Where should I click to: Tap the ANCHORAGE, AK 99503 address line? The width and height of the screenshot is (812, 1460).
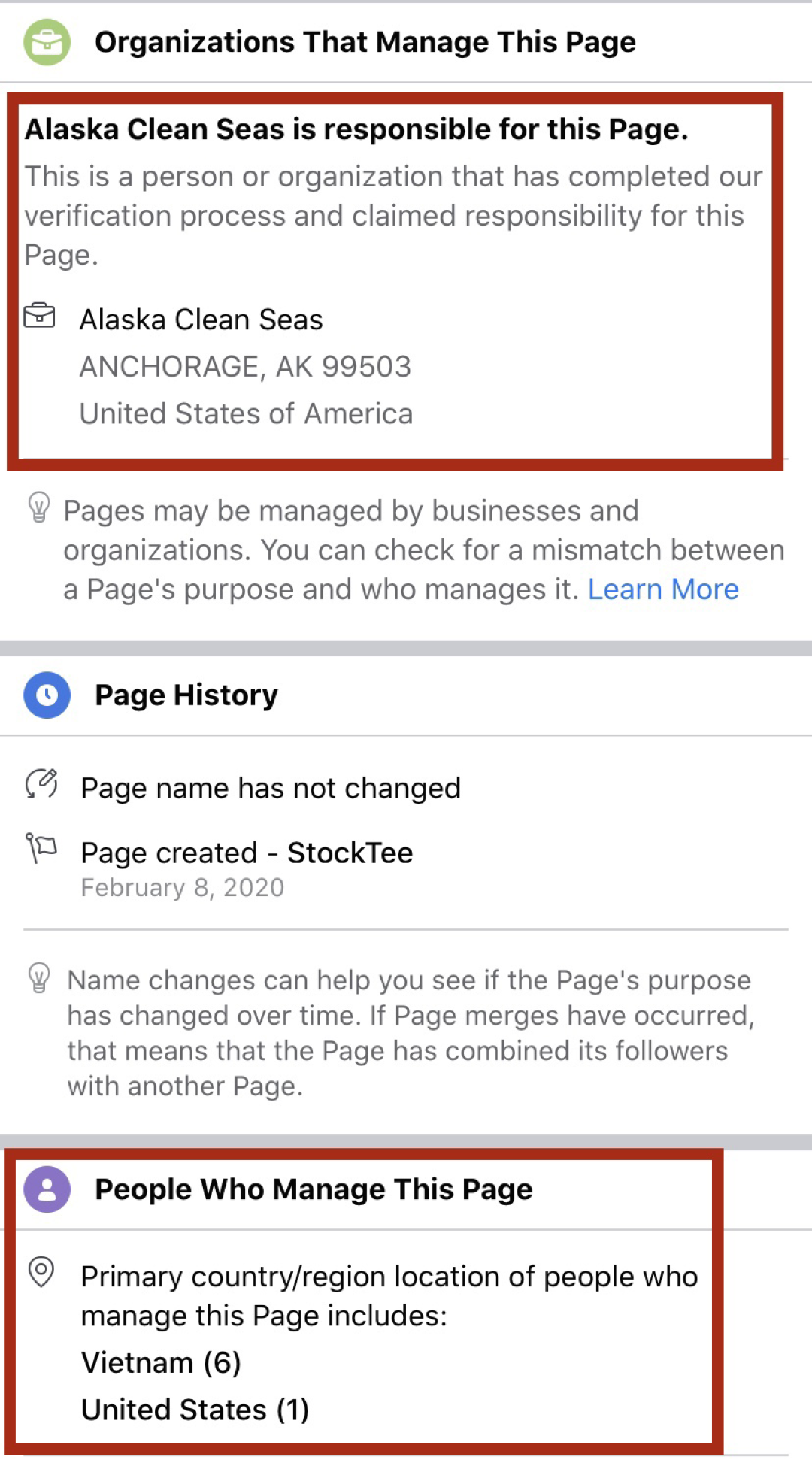(245, 367)
